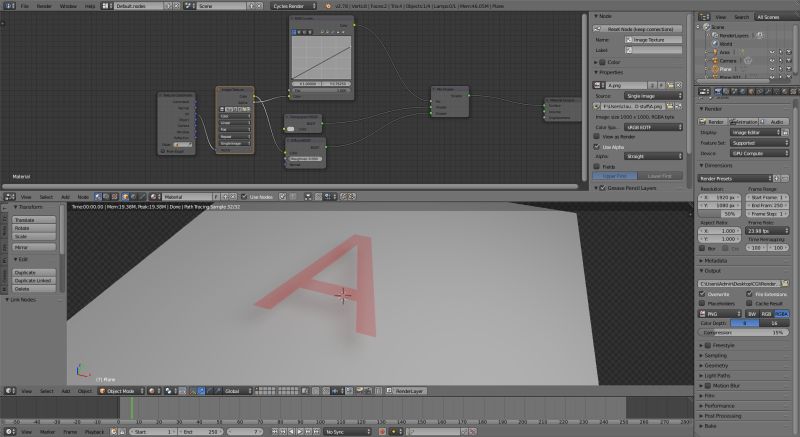Expand the Sampling panel
The height and width of the screenshot is (437, 800).
click(x=715, y=355)
